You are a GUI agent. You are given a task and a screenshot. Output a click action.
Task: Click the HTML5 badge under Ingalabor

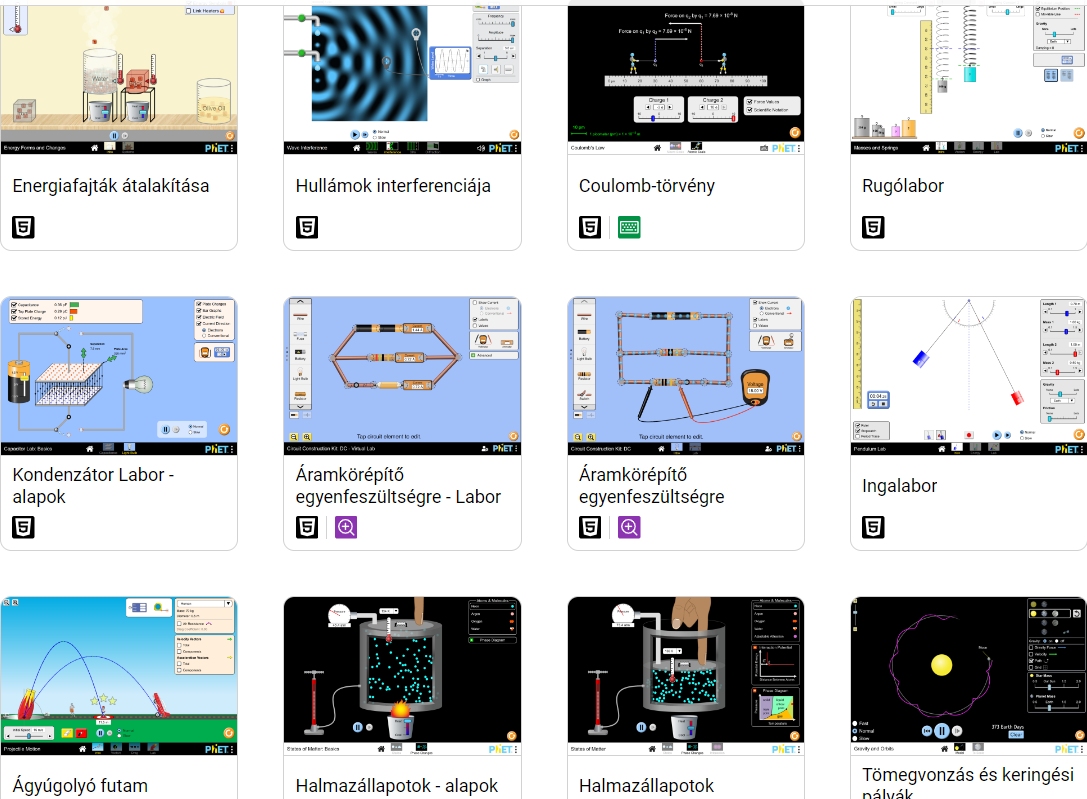[874, 527]
